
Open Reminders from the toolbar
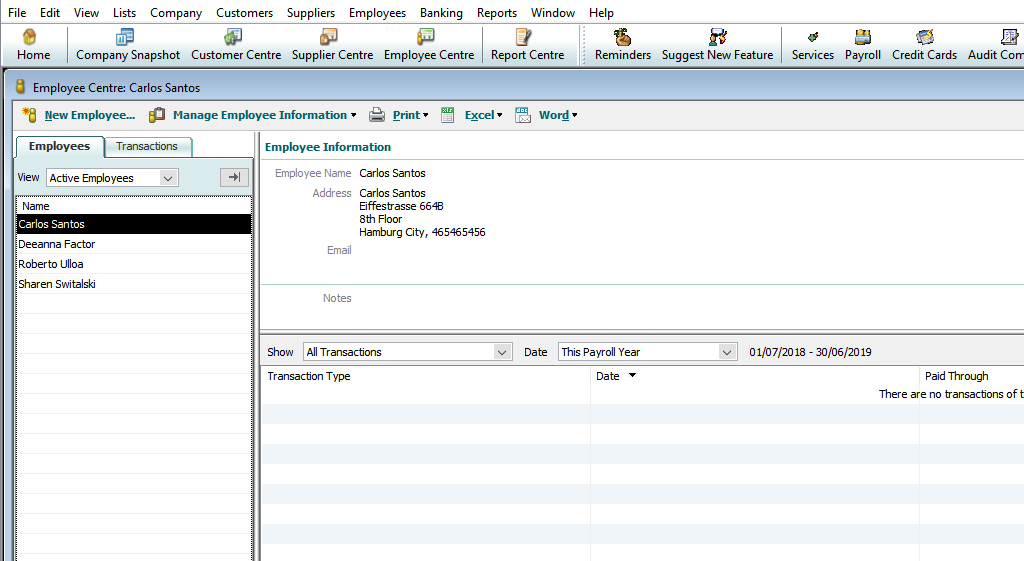coord(622,45)
